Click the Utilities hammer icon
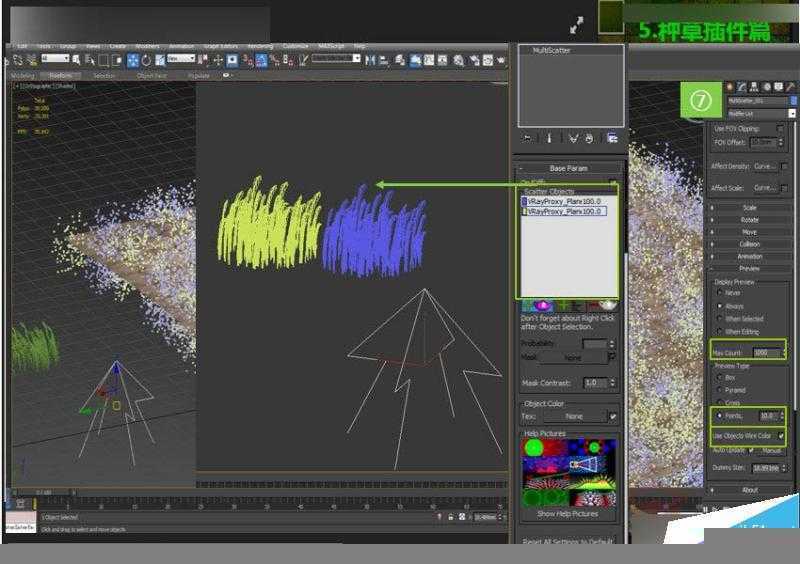 coord(790,87)
